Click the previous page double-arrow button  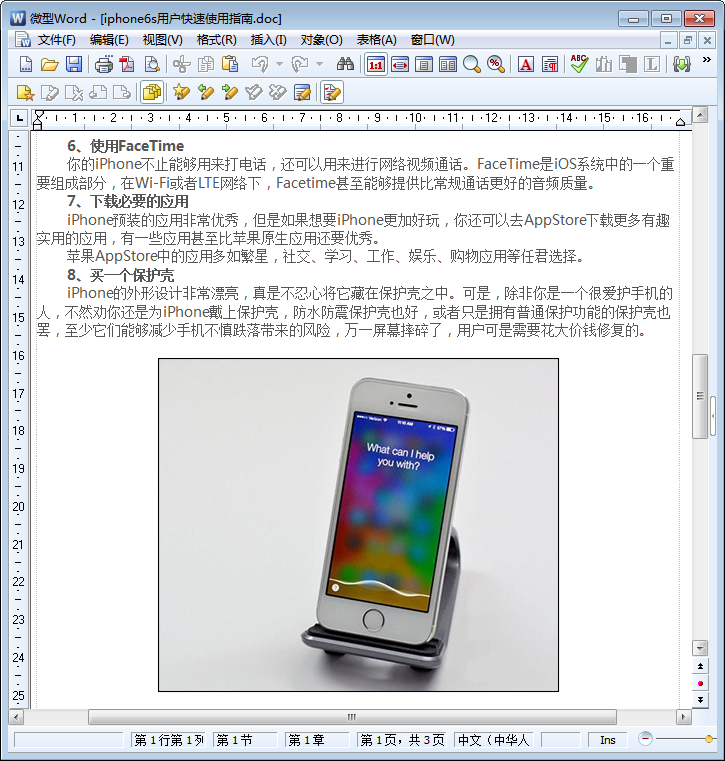pos(700,666)
